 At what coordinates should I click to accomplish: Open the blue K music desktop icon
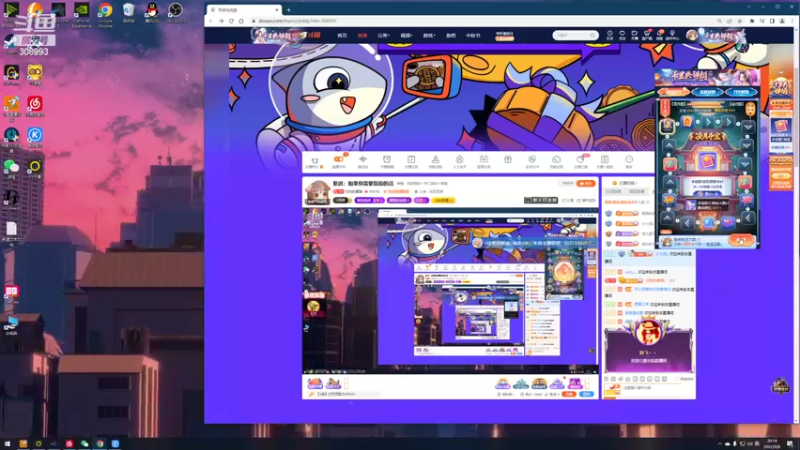point(35,135)
